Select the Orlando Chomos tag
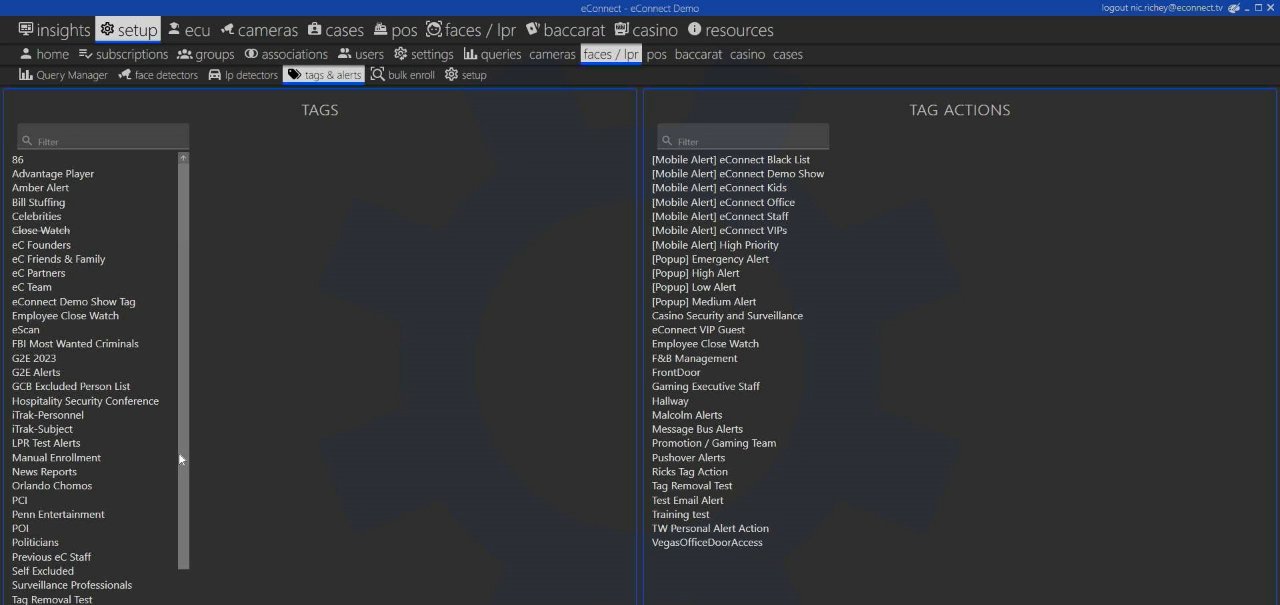The height and width of the screenshot is (605, 1280). point(52,486)
